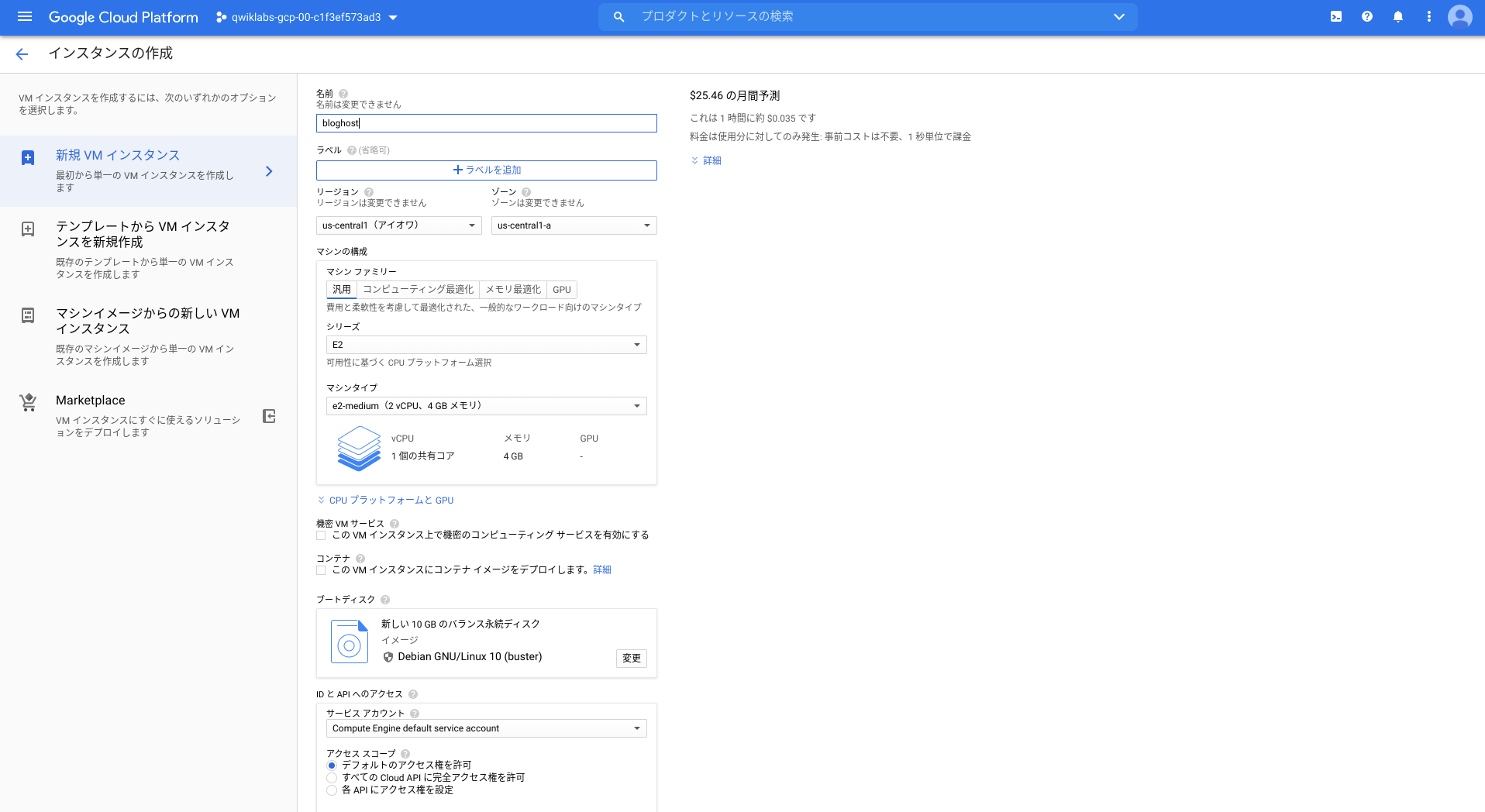Open the hamburger navigation menu

click(x=25, y=16)
